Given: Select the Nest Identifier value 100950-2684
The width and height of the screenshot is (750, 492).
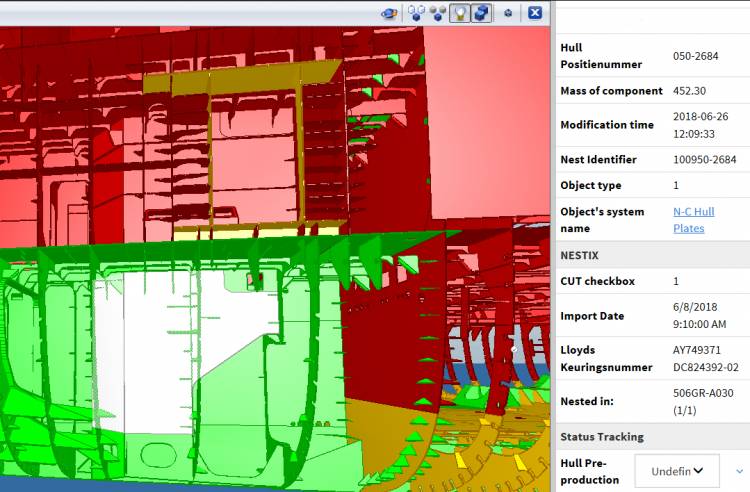Looking at the screenshot, I should point(705,159).
